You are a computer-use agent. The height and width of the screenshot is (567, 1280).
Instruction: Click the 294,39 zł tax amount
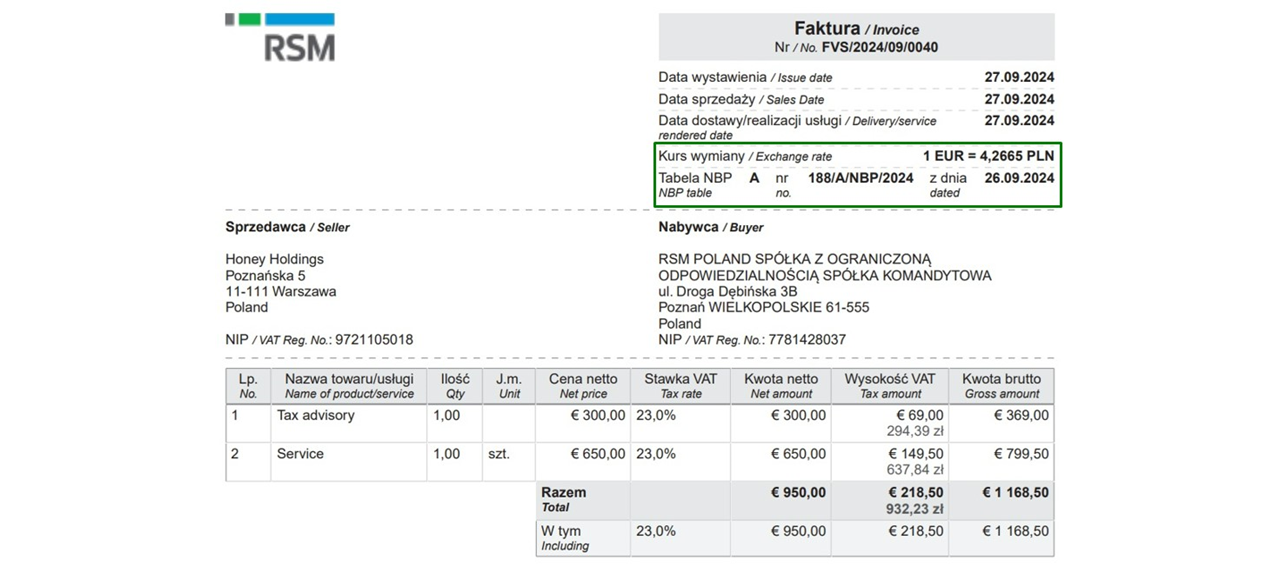tap(914, 431)
